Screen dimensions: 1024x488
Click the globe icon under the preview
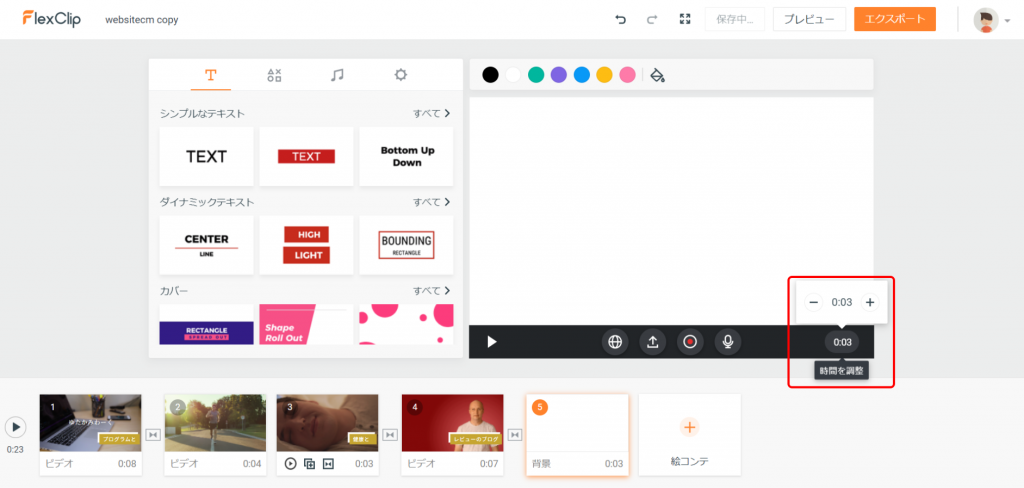coord(615,342)
